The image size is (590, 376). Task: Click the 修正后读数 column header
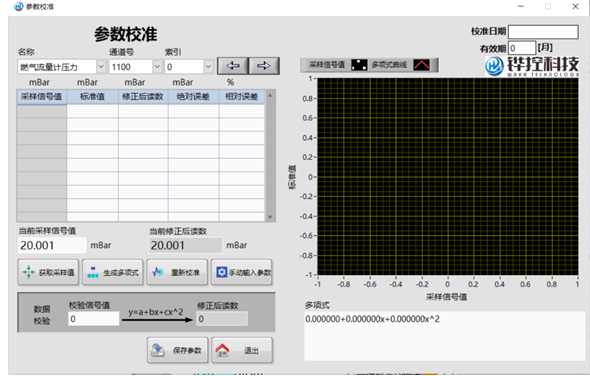pos(143,97)
